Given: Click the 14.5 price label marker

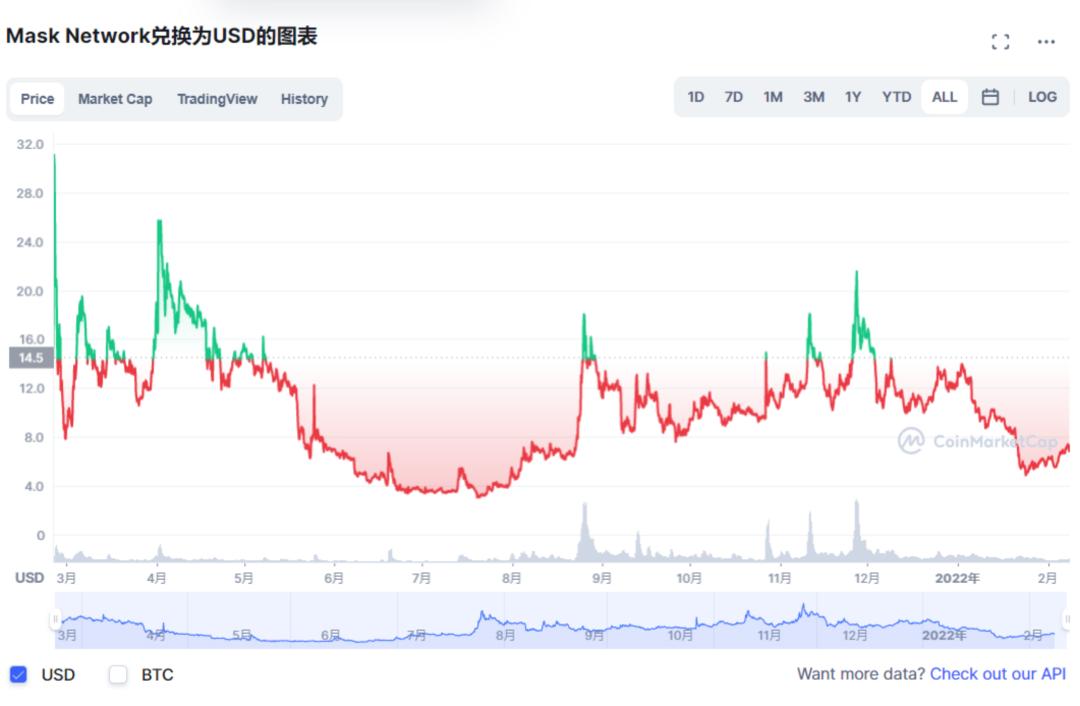Looking at the screenshot, I should (x=30, y=358).
